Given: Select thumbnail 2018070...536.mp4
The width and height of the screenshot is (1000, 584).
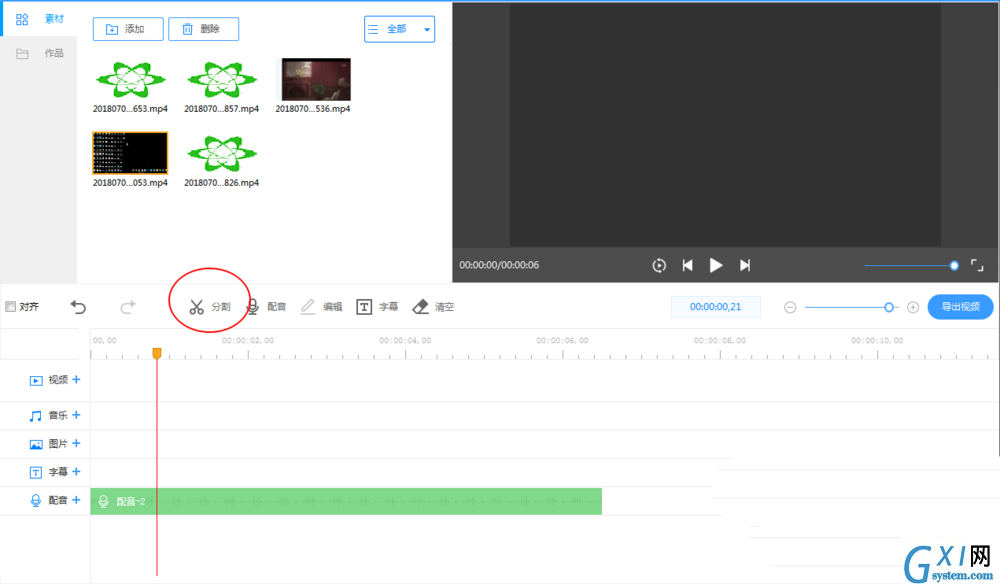Looking at the screenshot, I should [316, 80].
